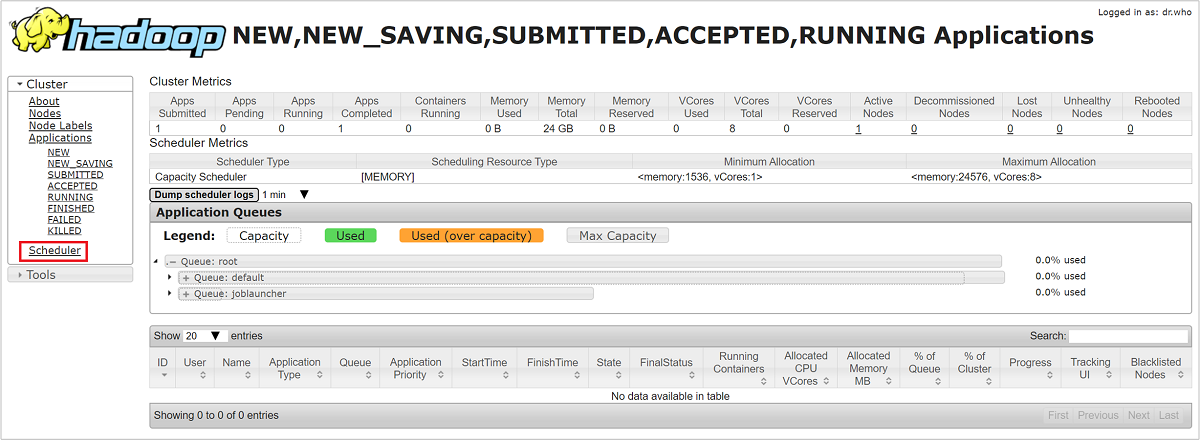This screenshot has width=1200, height=440.
Task: Open the Active Nodes count link
Action: click(858, 128)
